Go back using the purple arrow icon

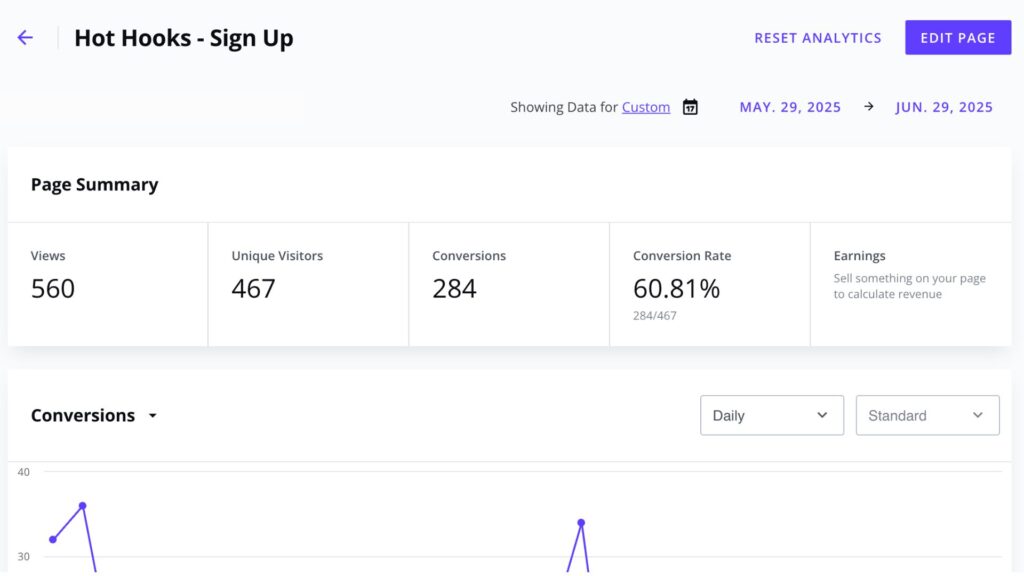pos(25,38)
